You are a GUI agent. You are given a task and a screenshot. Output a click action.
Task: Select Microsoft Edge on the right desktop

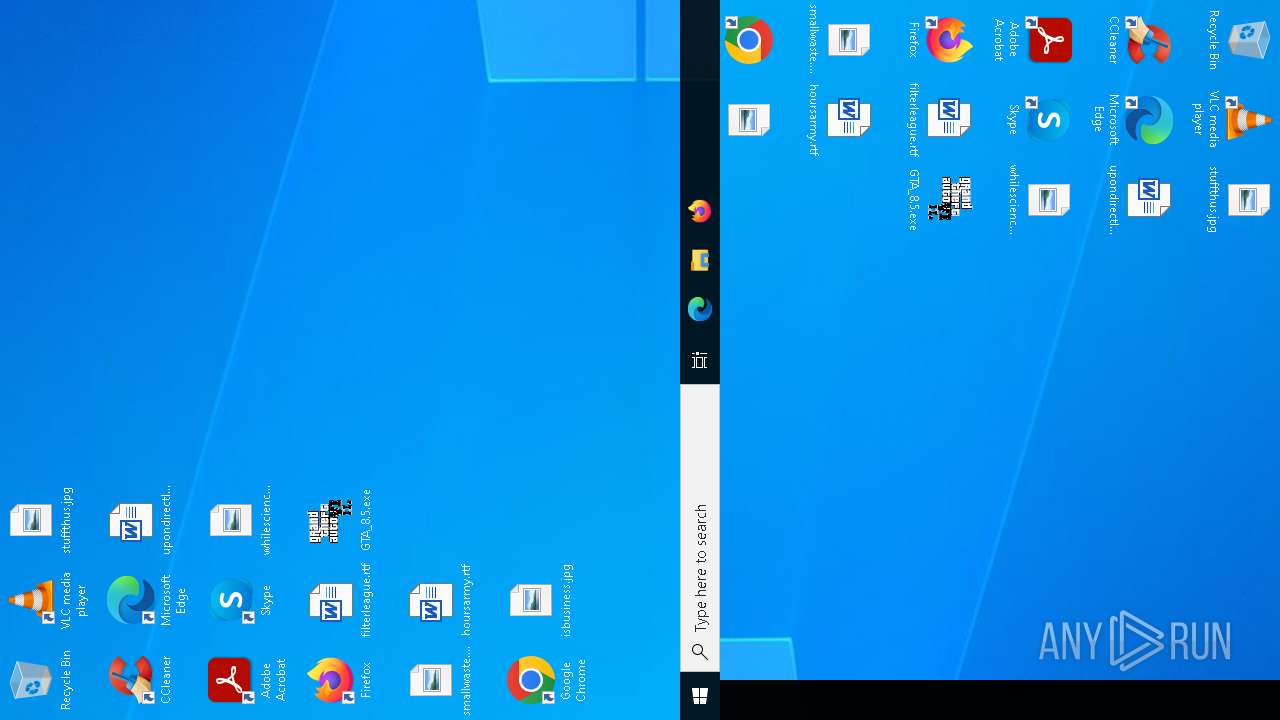click(1133, 120)
